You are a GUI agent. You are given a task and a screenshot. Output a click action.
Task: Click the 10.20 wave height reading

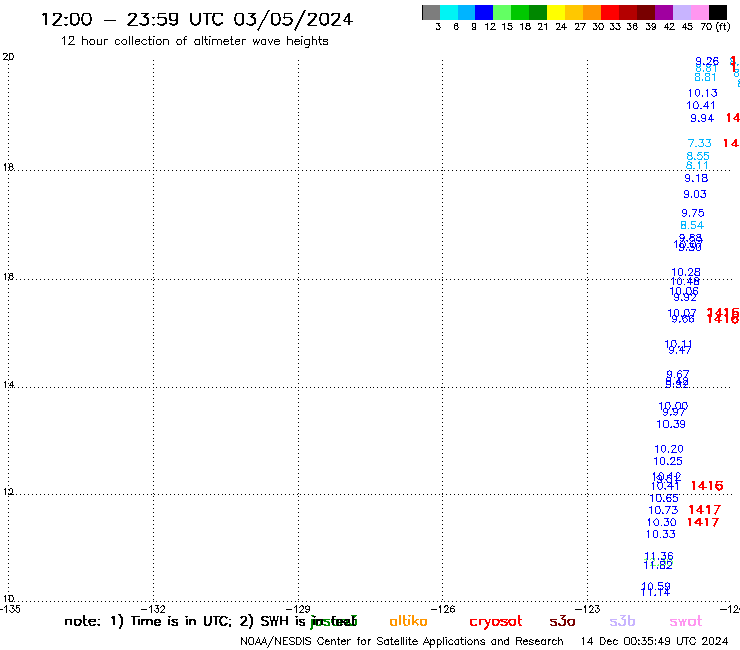click(669, 449)
